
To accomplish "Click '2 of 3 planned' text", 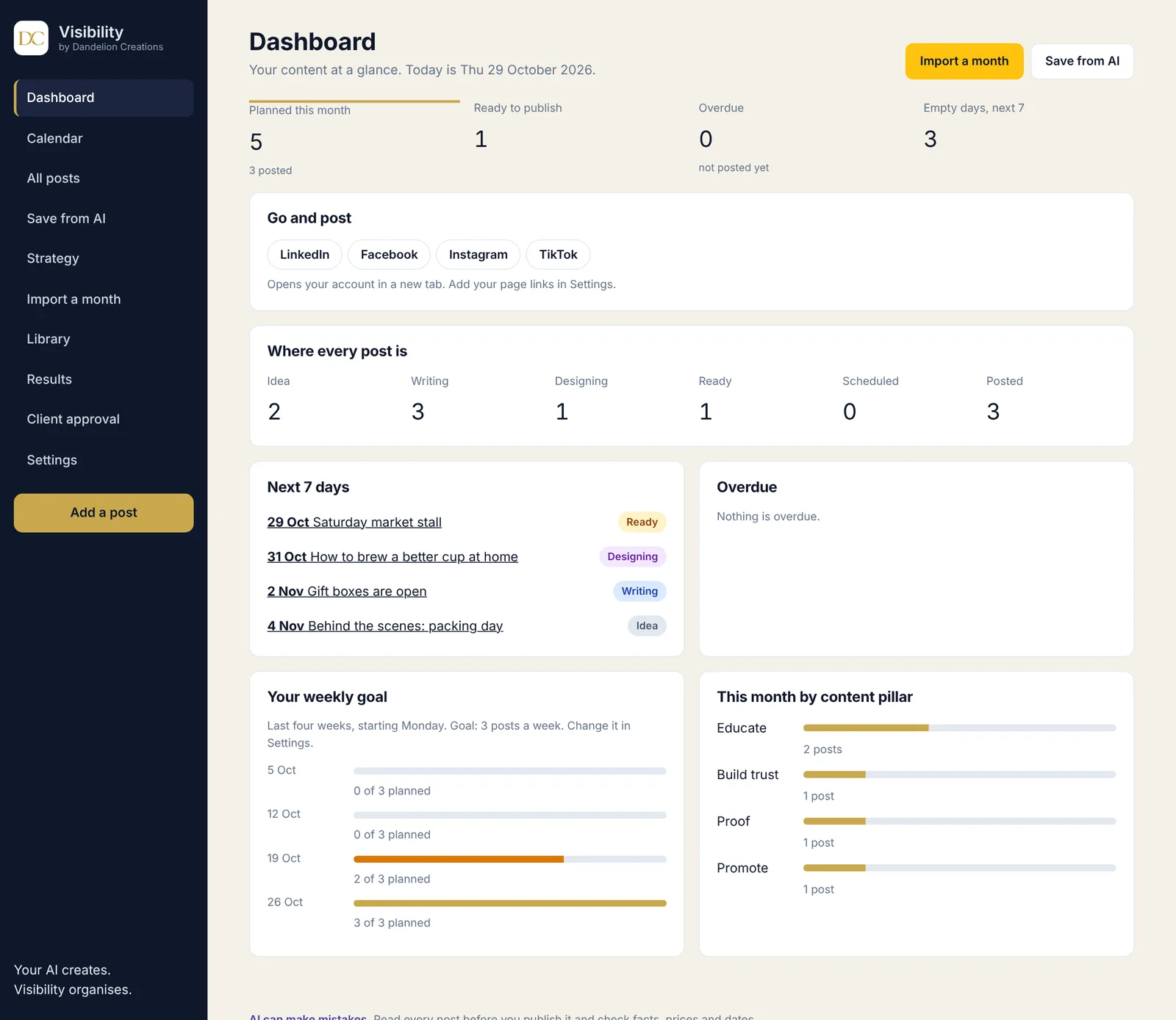I will click(392, 879).
